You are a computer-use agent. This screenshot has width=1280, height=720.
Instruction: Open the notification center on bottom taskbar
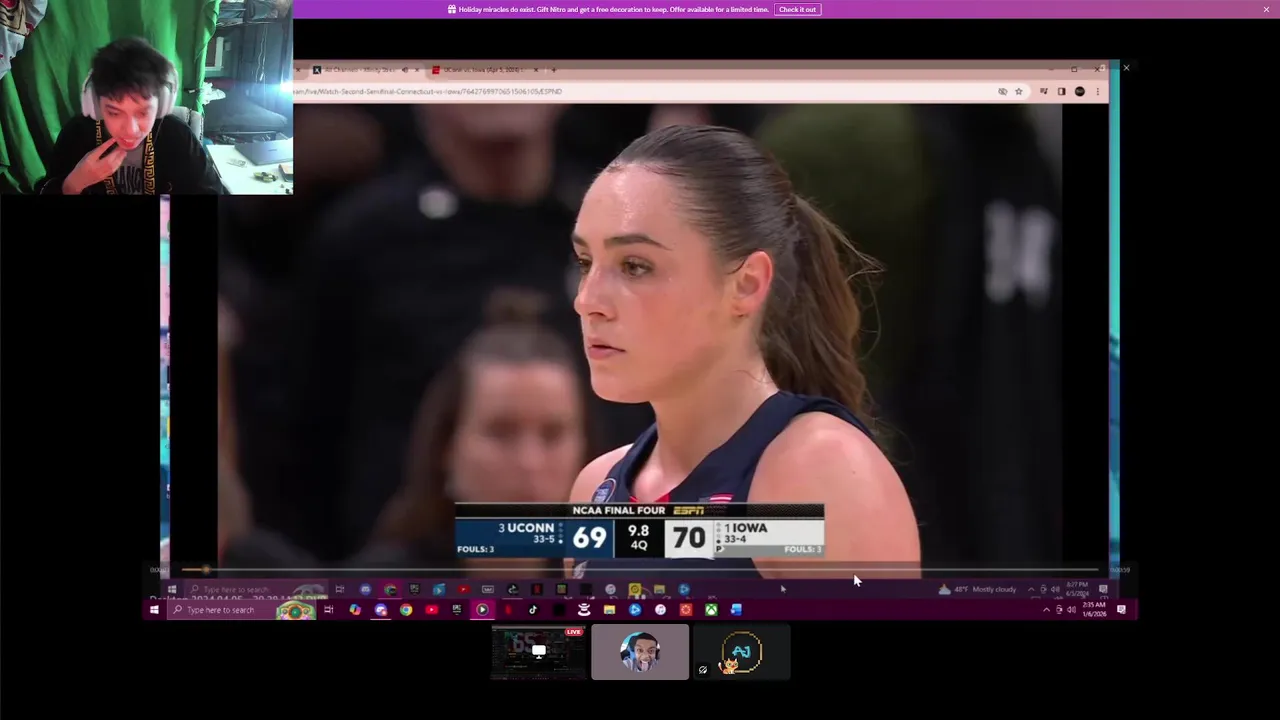1121,610
